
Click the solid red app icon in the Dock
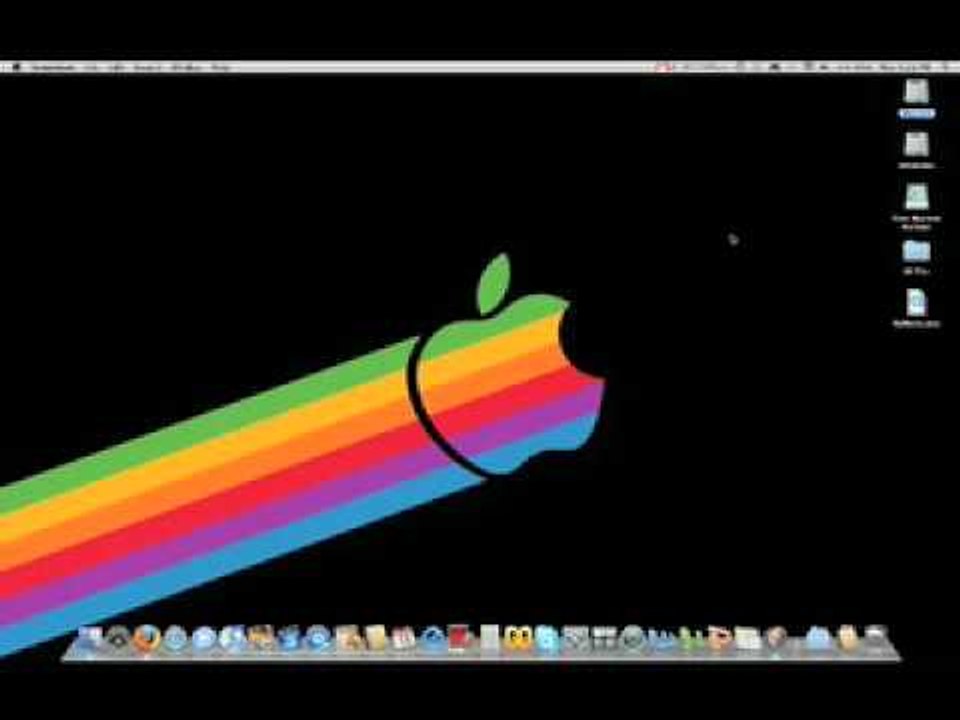[458, 639]
